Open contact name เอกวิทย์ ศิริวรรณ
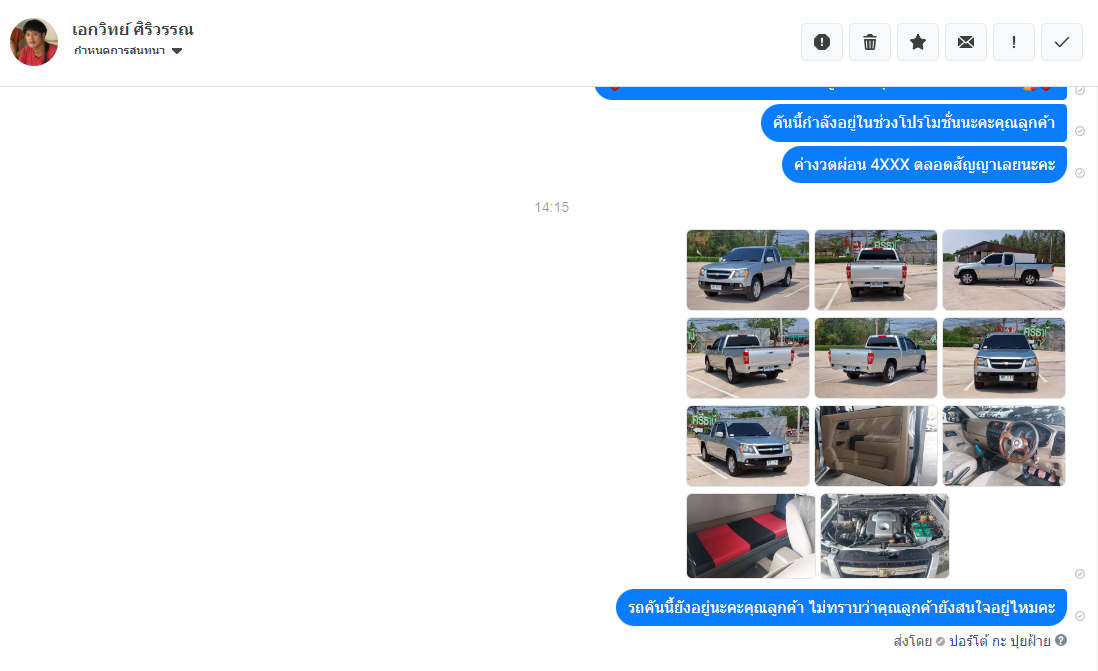The height and width of the screenshot is (671, 1098). [x=132, y=29]
